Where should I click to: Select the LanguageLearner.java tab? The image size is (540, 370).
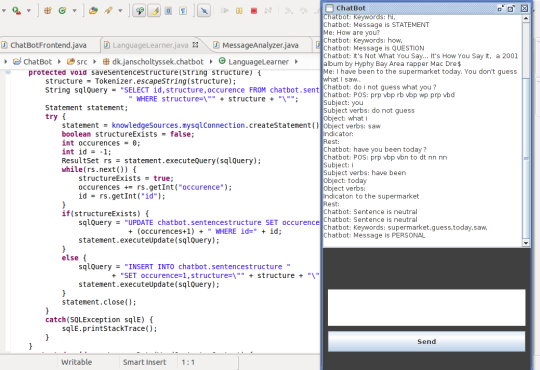pos(150,45)
